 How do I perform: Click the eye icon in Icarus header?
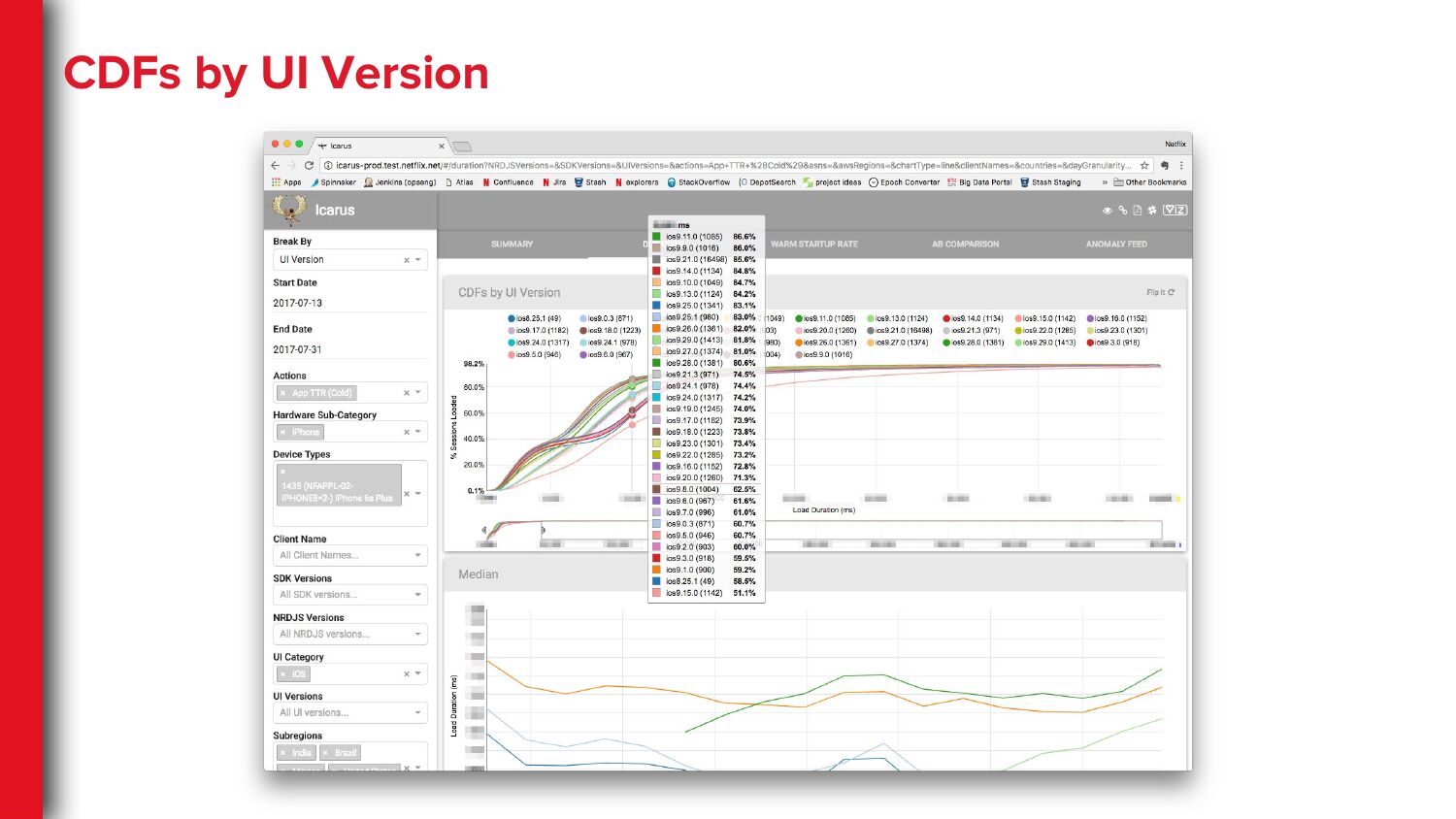(x=1108, y=211)
